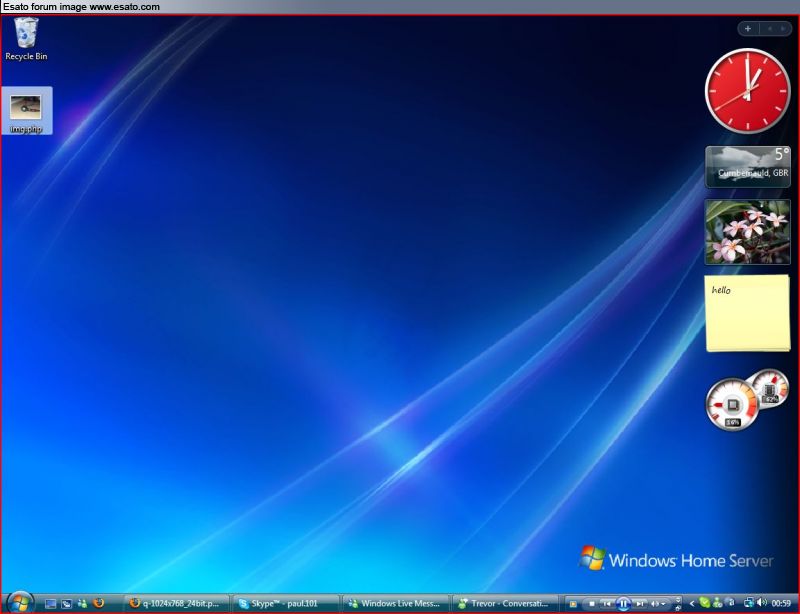
Task: Open the Recycle Bin desktop icon
Action: (x=26, y=39)
